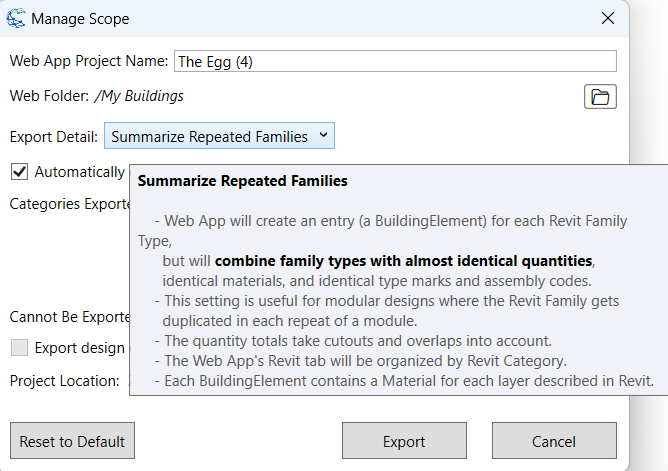Open the web folder browse icon
668x471 pixels.
tap(600, 96)
